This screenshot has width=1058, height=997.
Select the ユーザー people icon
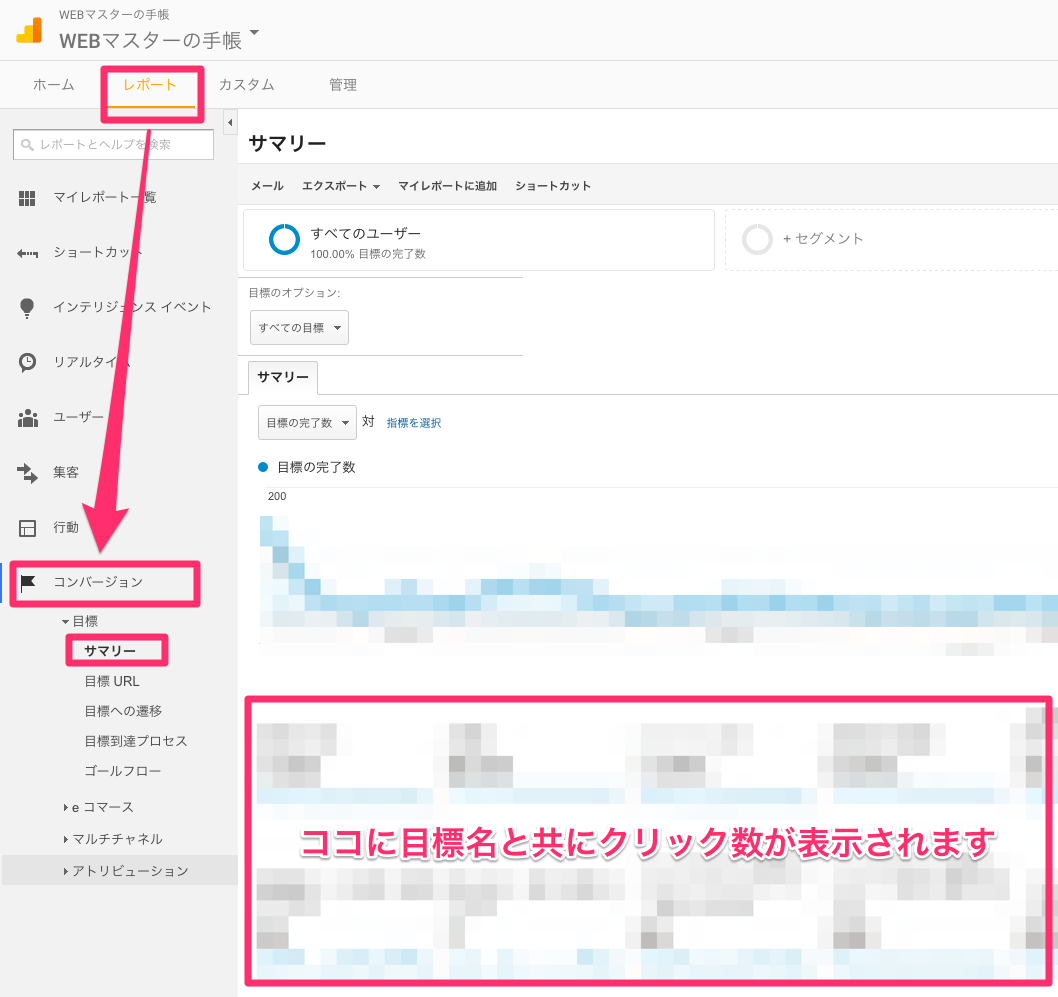pos(27,417)
